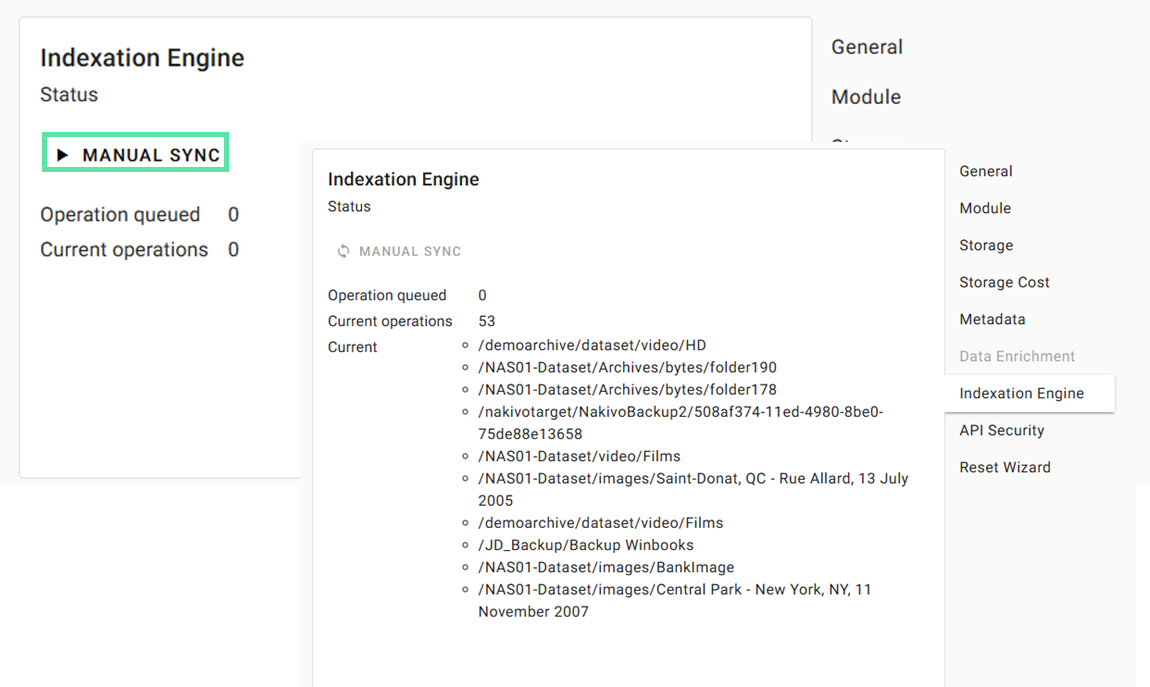The height and width of the screenshot is (687, 1150).
Task: Select the active Indexation Engine tab
Action: click(1021, 393)
